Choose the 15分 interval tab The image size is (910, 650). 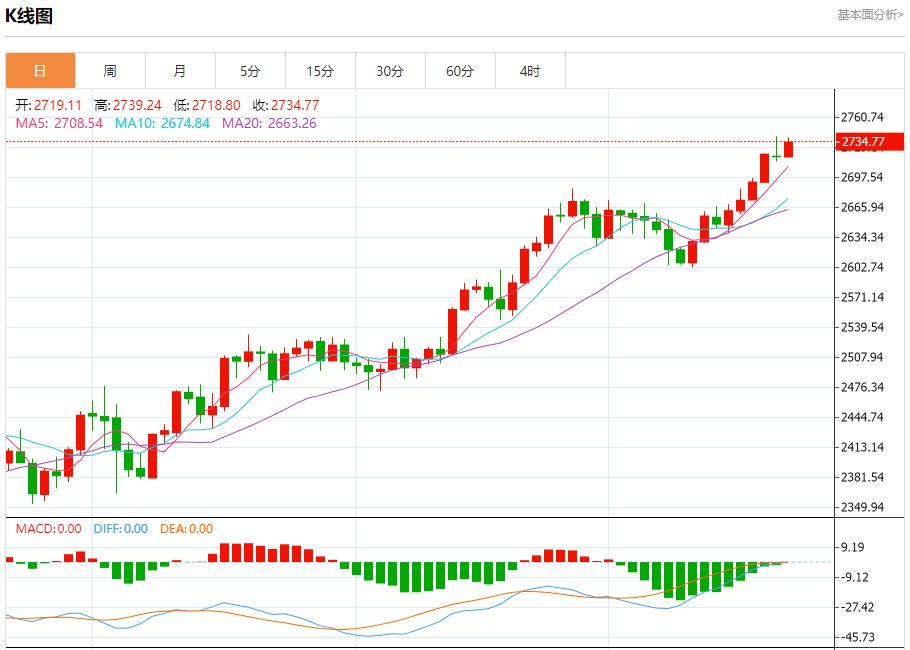[x=320, y=71]
